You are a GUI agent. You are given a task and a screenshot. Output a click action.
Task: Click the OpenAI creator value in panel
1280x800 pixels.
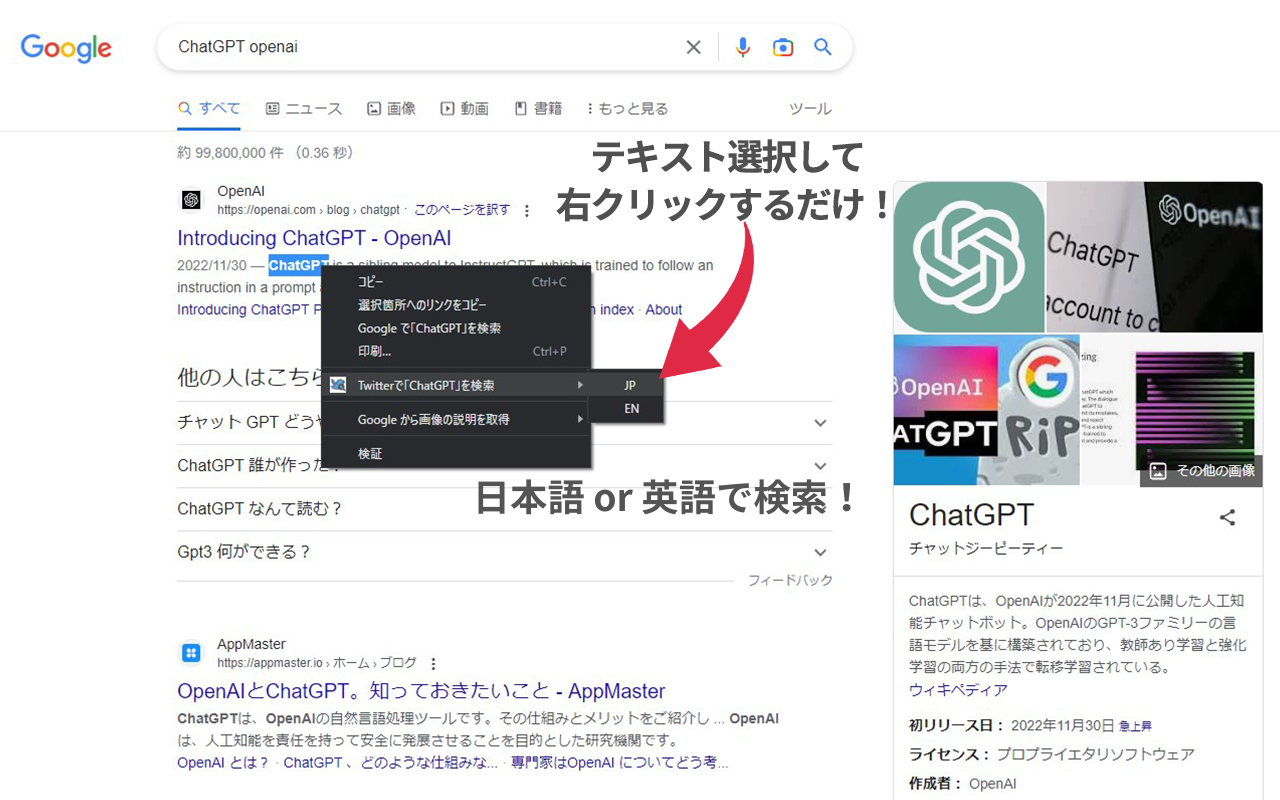(x=993, y=784)
